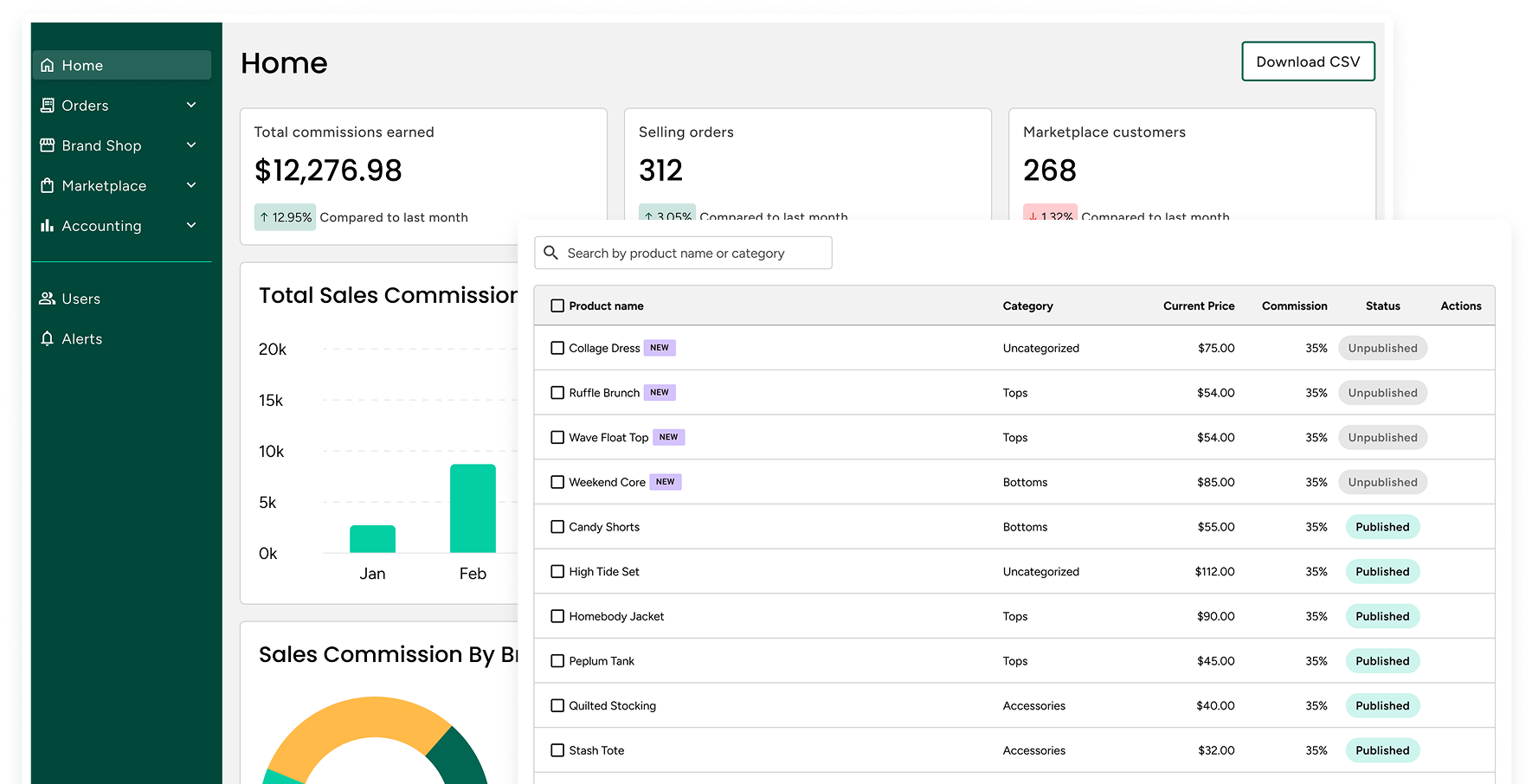Check the Ruffle Brunch row checkbox
1532x784 pixels.
pyautogui.click(x=557, y=393)
